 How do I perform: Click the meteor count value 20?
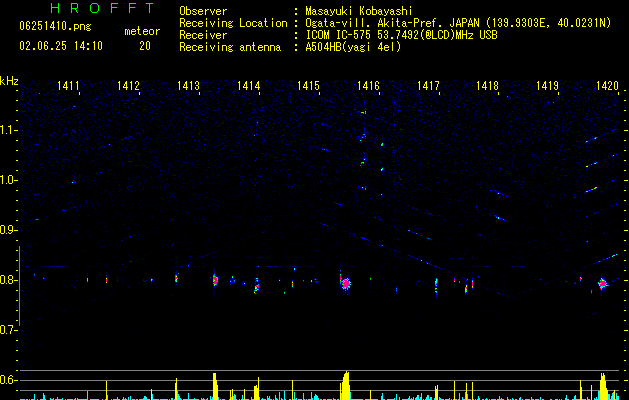(x=145, y=46)
